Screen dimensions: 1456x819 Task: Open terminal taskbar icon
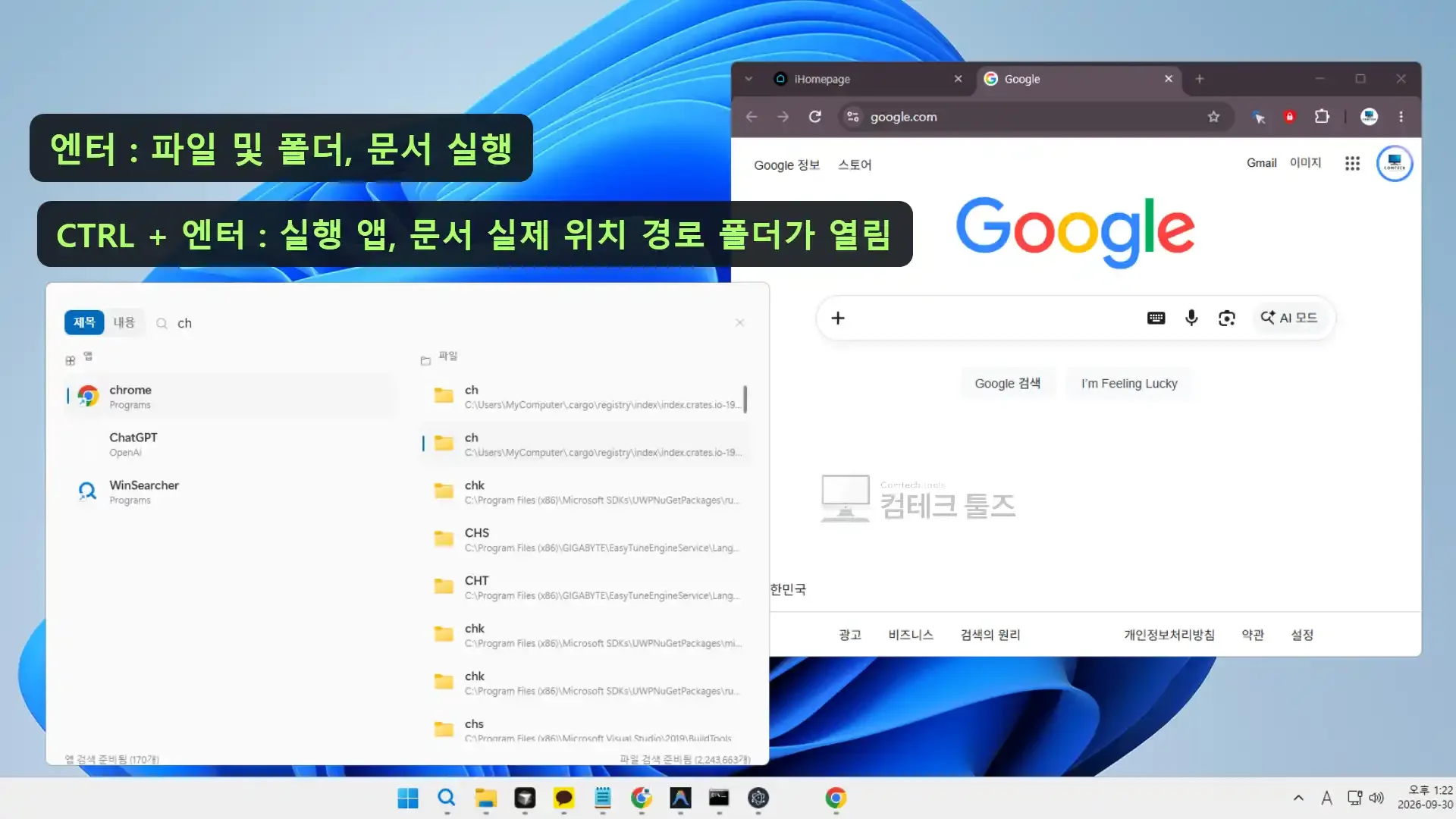click(719, 798)
